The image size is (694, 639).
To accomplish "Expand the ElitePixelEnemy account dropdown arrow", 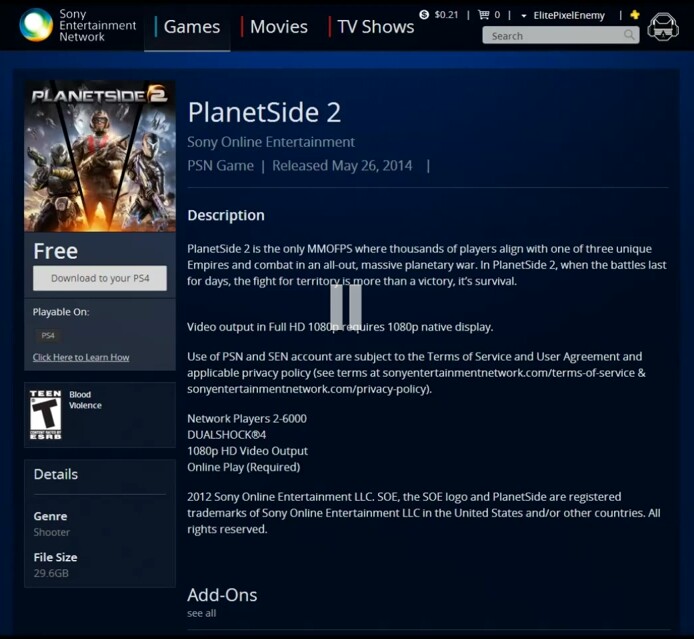I will (x=524, y=16).
